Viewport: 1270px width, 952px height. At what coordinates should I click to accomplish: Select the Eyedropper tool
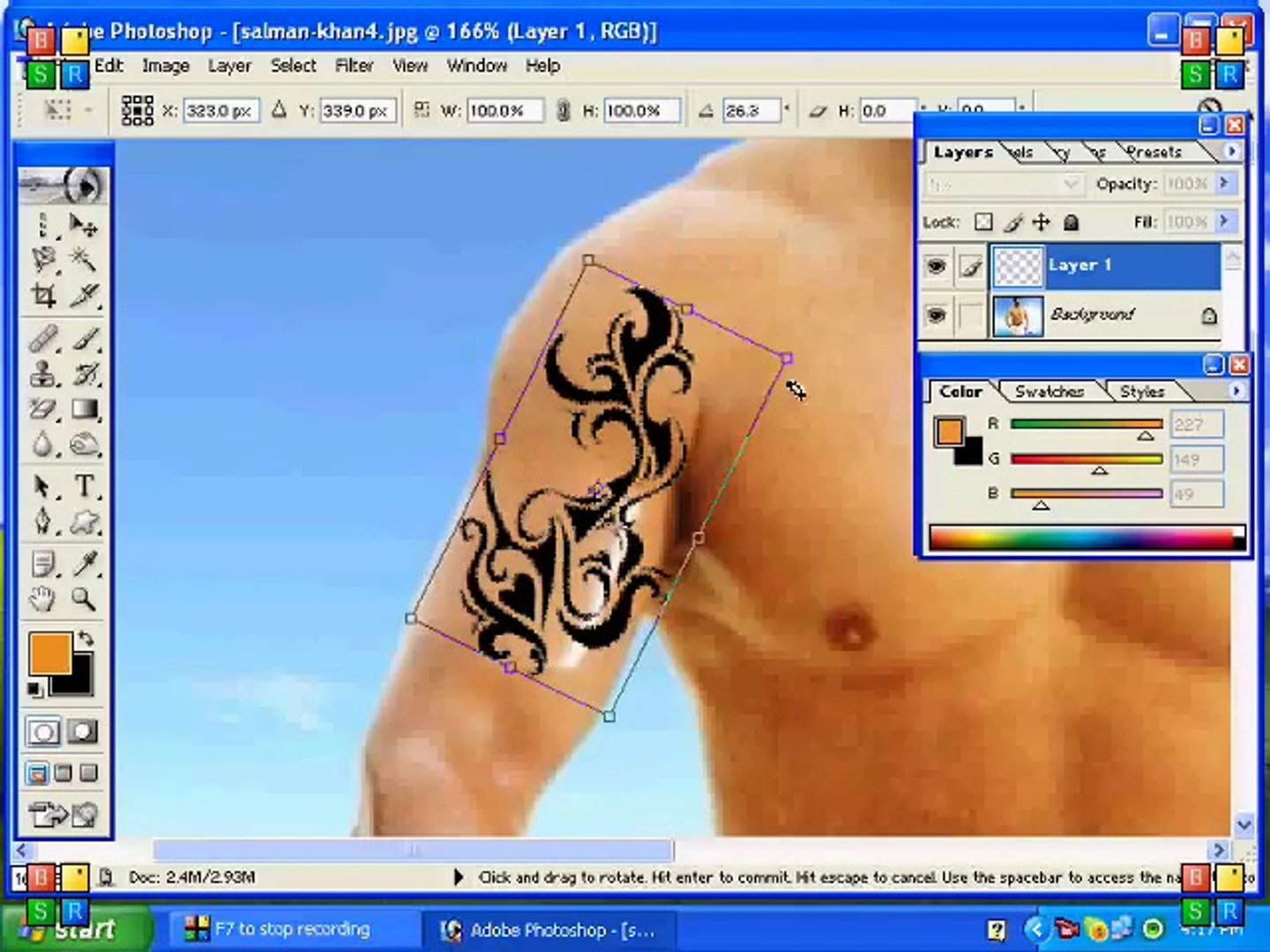(86, 562)
